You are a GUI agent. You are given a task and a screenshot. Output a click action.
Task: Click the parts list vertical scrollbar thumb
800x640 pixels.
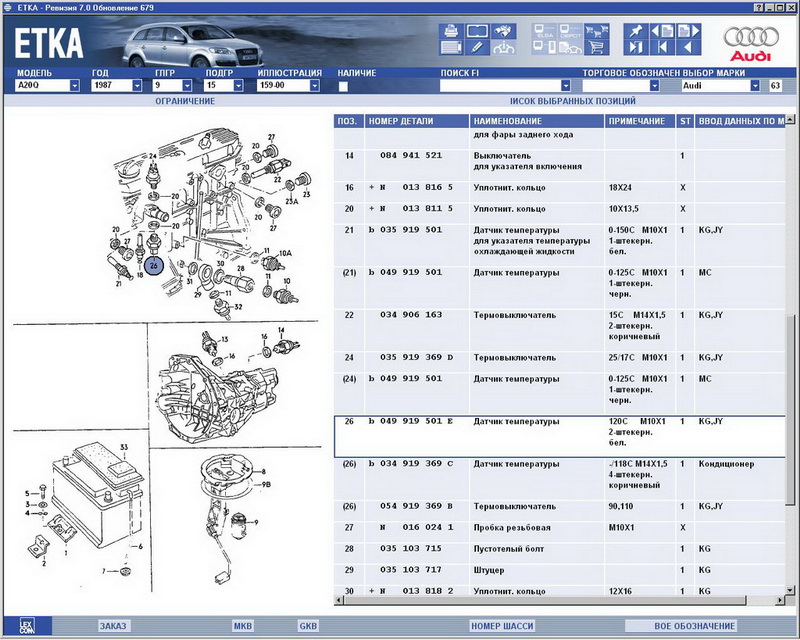click(x=790, y=408)
